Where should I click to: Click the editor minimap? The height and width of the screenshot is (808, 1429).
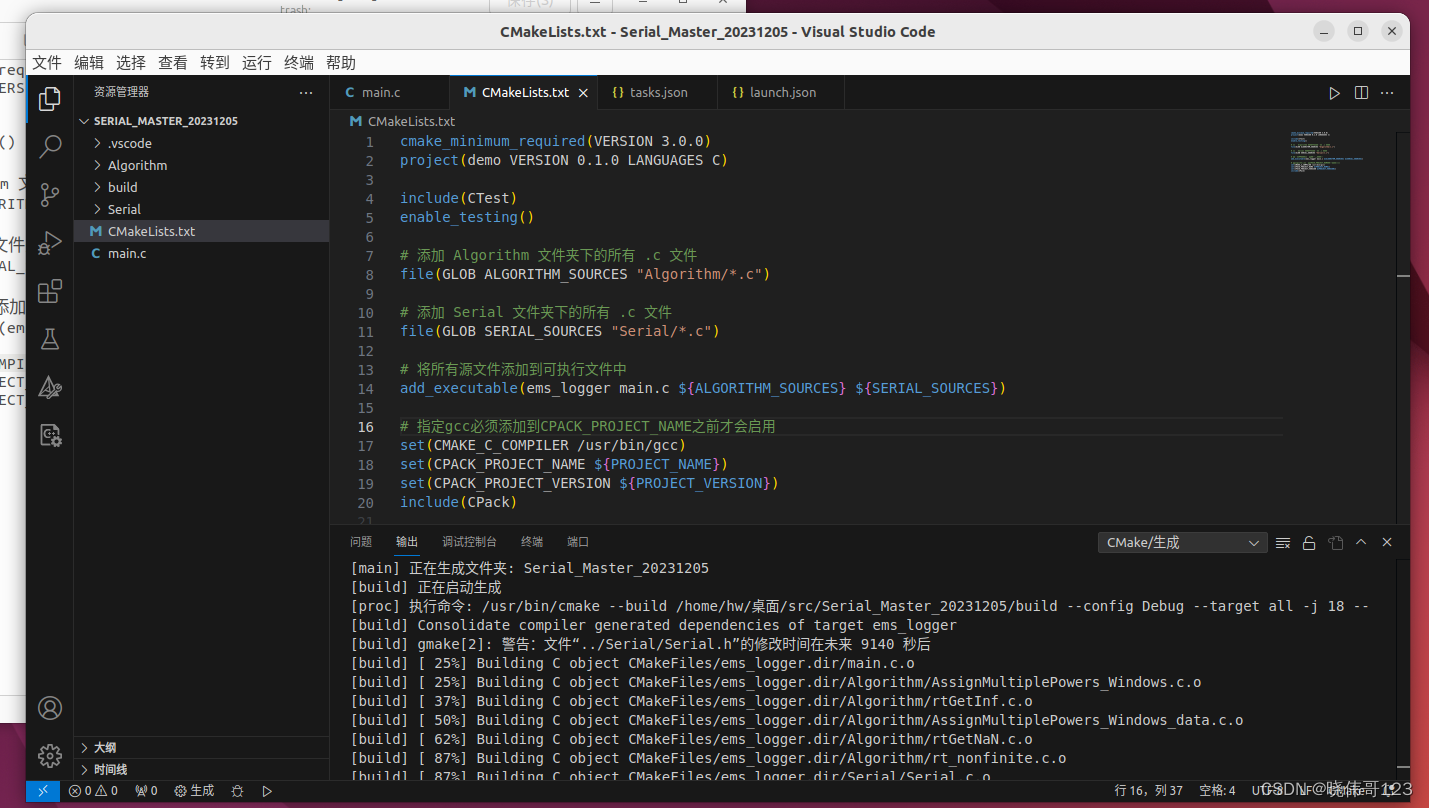[x=1327, y=150]
